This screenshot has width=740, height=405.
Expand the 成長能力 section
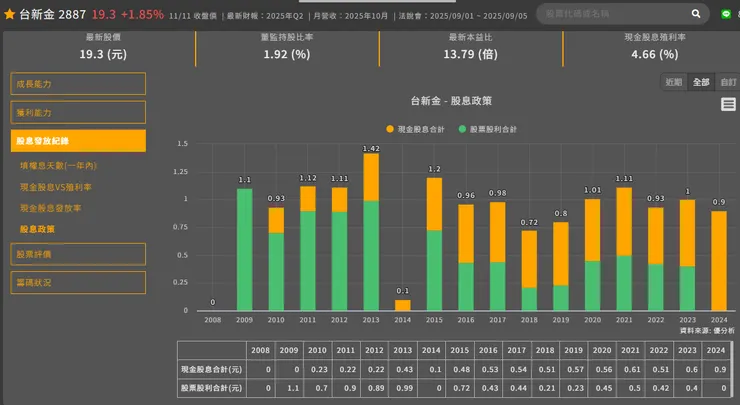point(78,84)
